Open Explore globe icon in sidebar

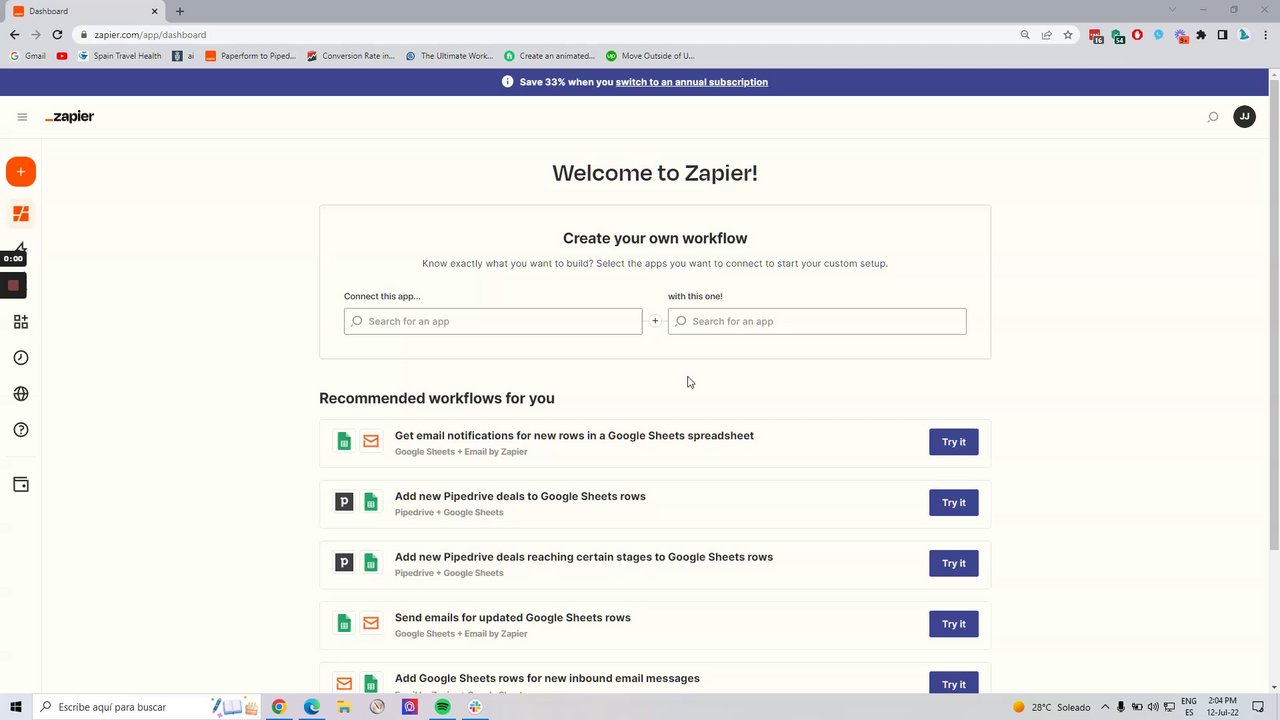(x=21, y=394)
